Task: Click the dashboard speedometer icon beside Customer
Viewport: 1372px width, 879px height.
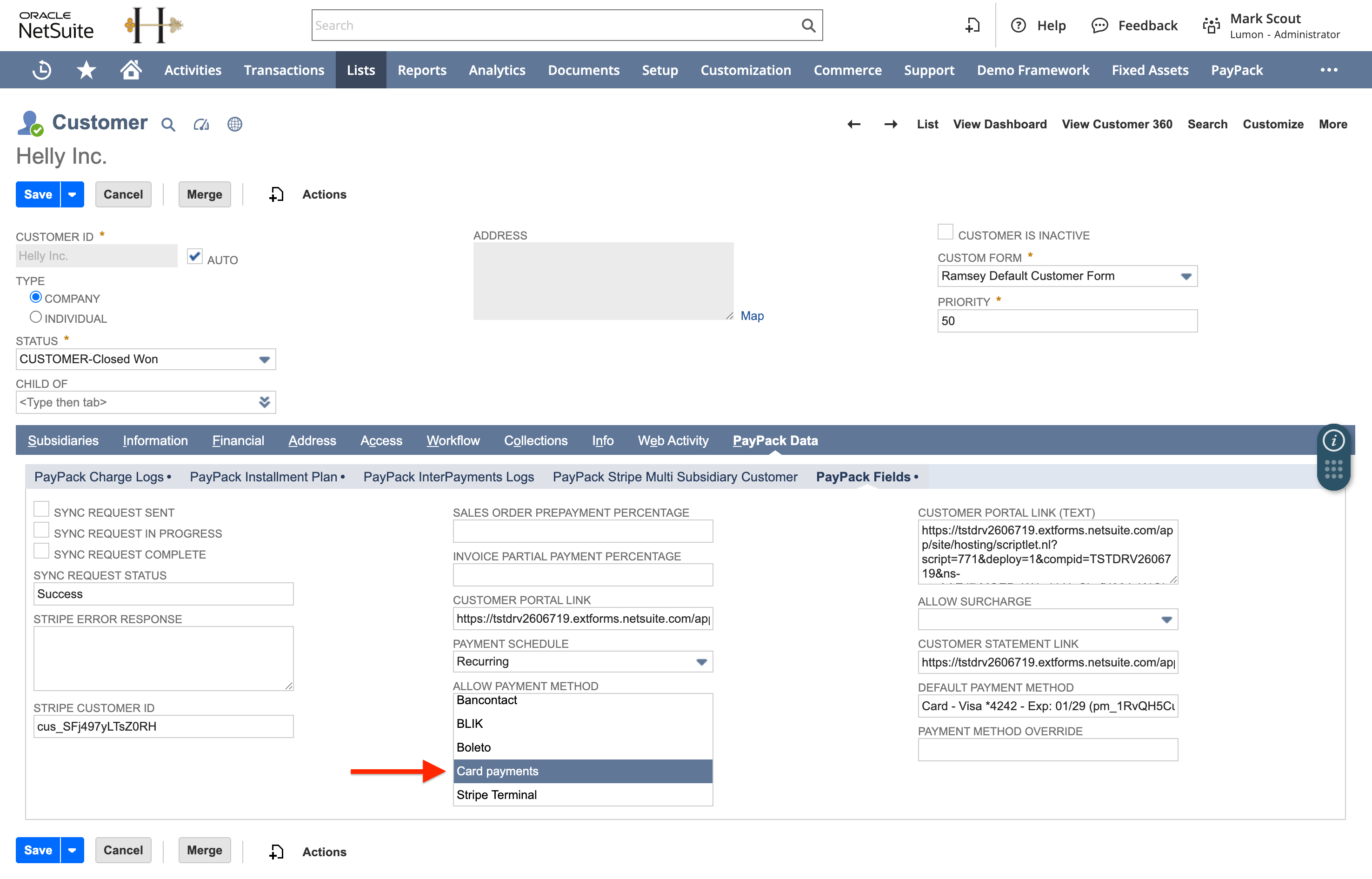Action: [201, 125]
